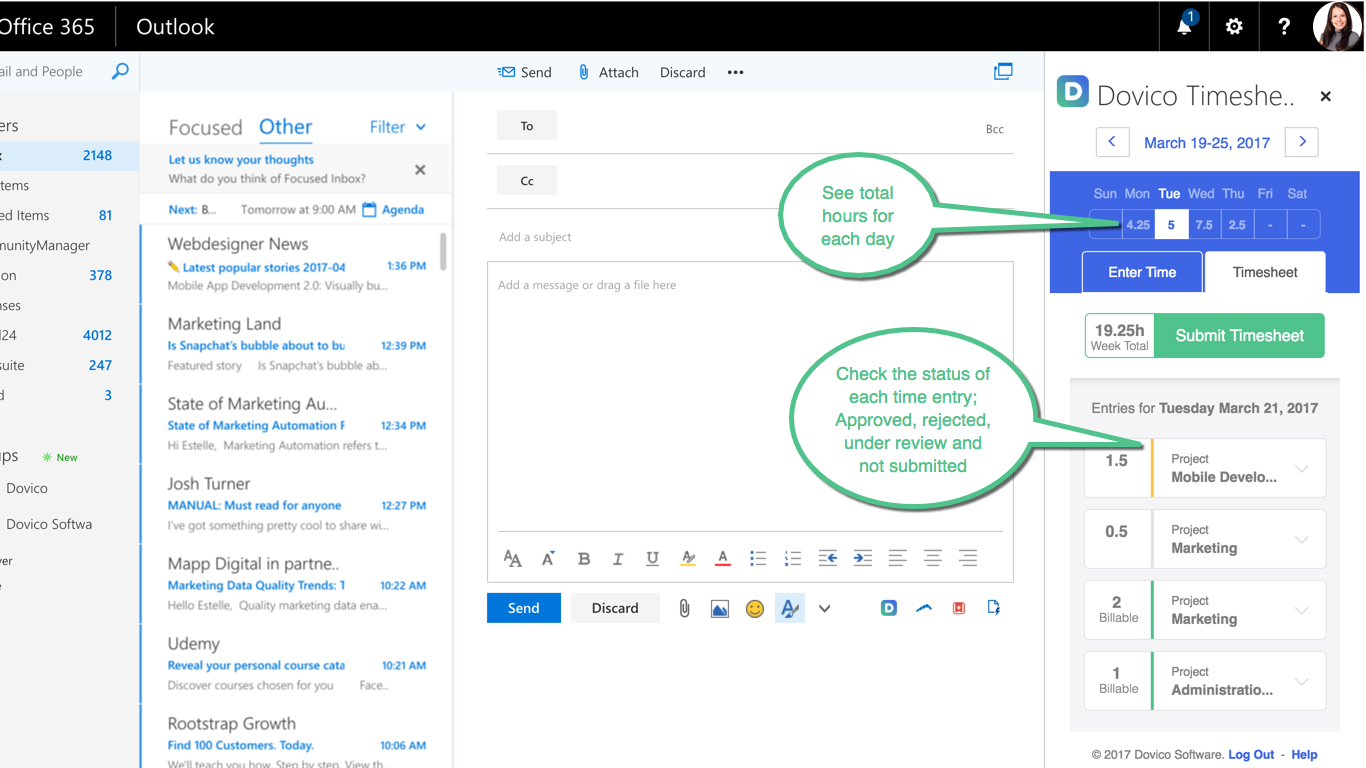Open the blue boomerang add-in icon

(924, 607)
